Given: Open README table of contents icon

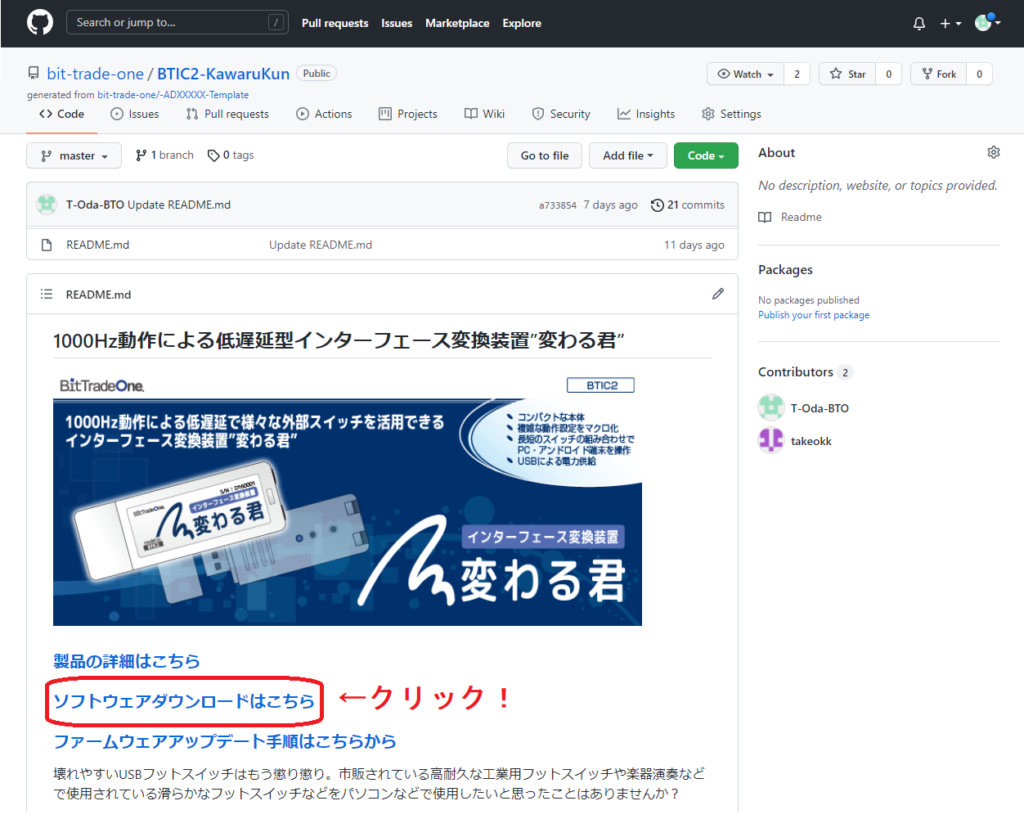Looking at the screenshot, I should coord(46,294).
